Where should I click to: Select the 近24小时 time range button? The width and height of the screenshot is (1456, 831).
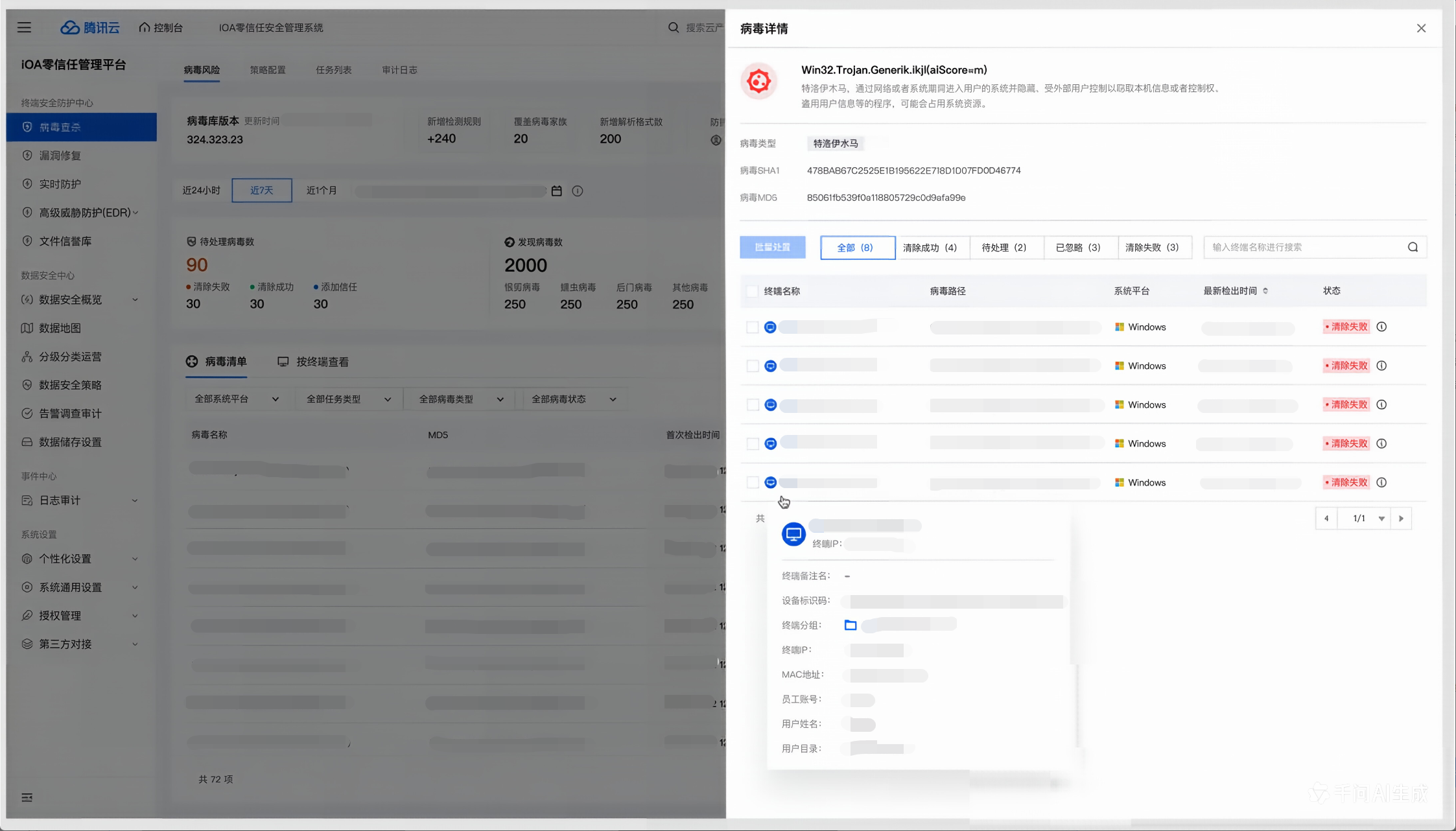(x=201, y=191)
